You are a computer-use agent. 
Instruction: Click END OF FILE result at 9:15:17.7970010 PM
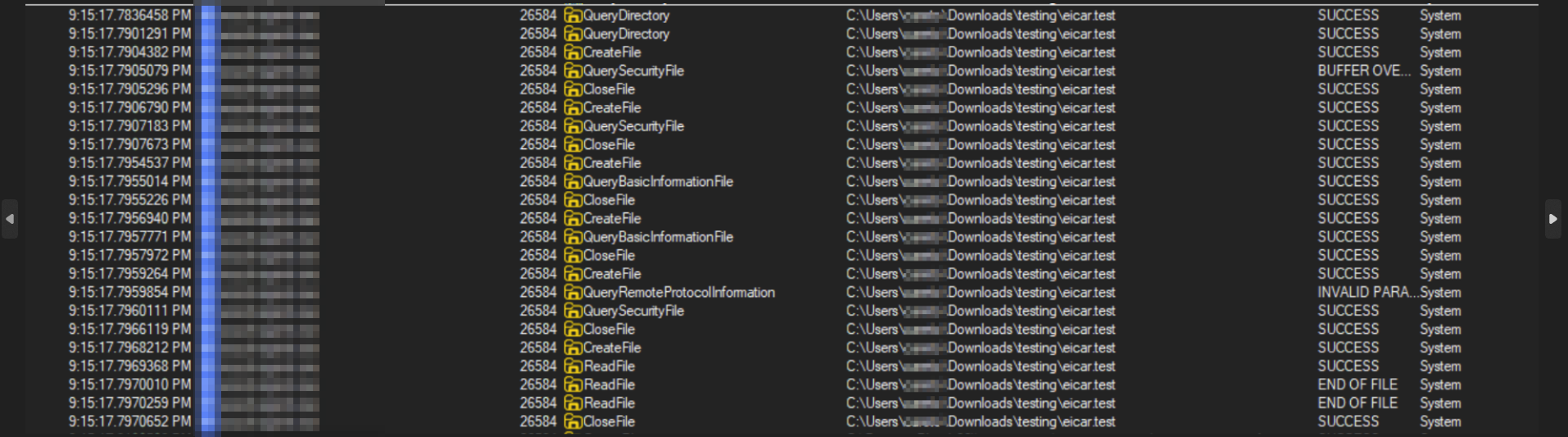pyautogui.click(x=1357, y=385)
